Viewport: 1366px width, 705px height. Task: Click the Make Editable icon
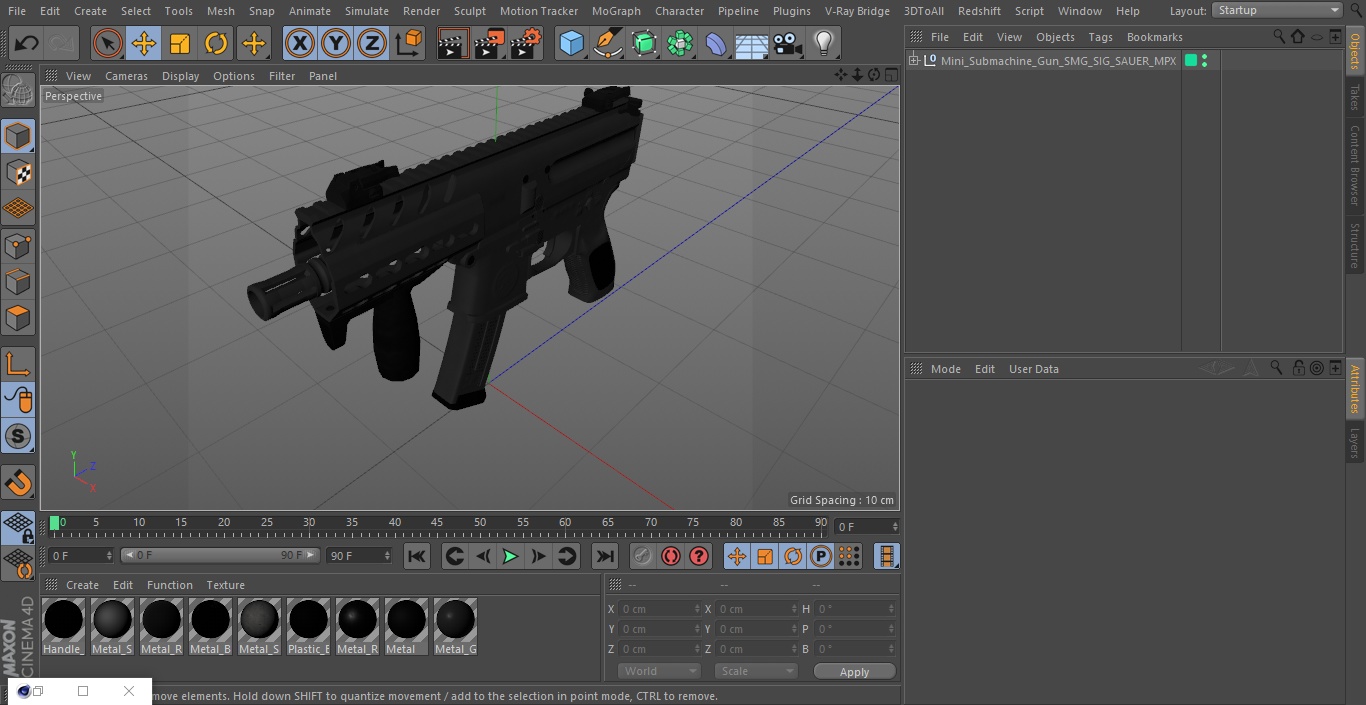tap(18, 91)
